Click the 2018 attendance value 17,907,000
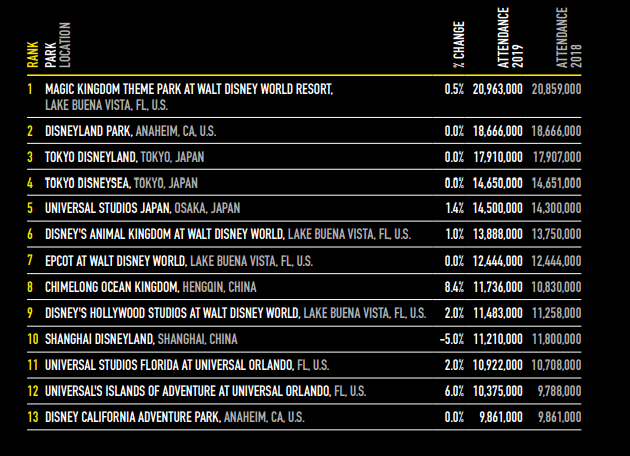This screenshot has height=456, width=630. click(x=557, y=157)
